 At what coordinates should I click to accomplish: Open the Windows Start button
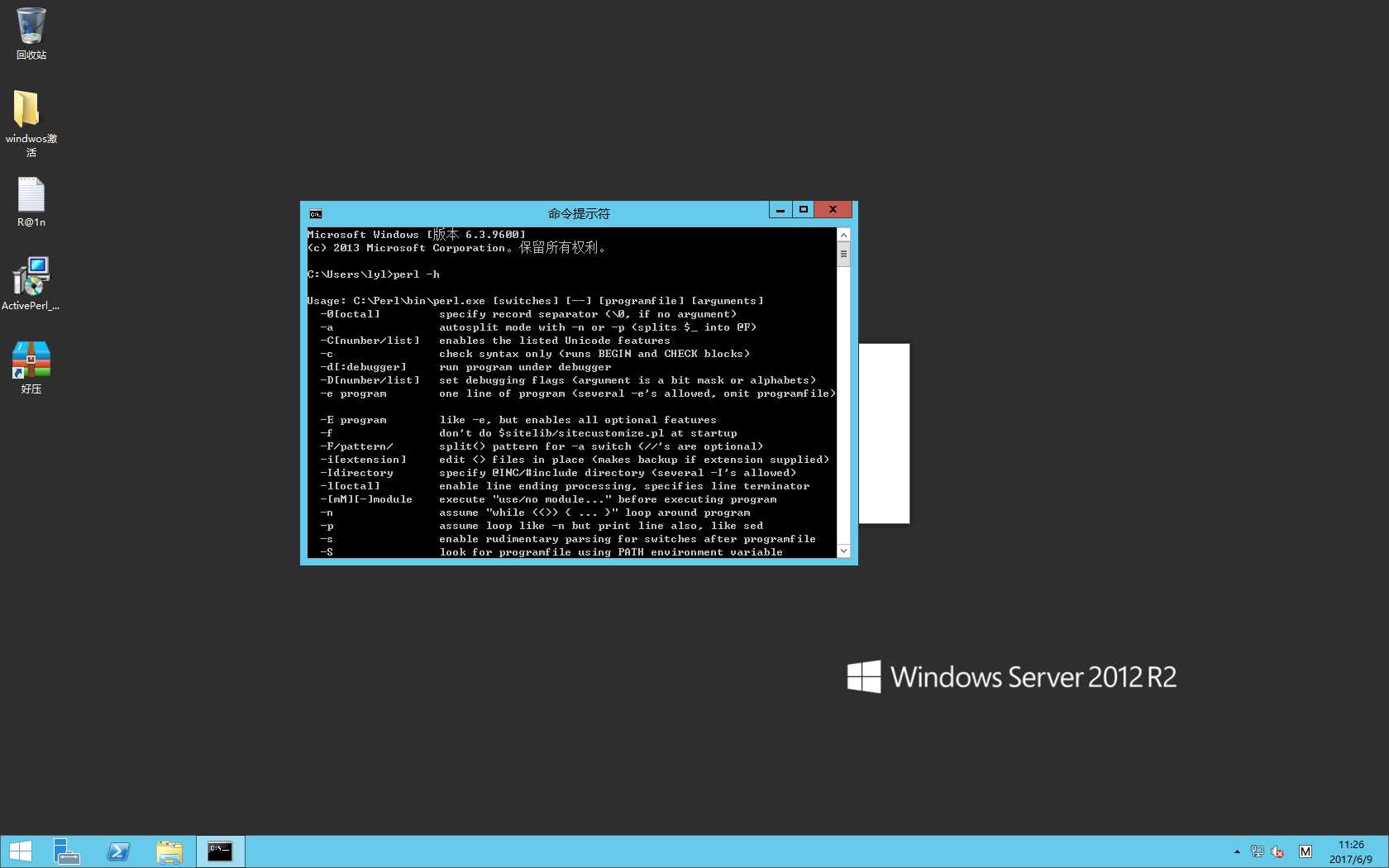(20, 851)
